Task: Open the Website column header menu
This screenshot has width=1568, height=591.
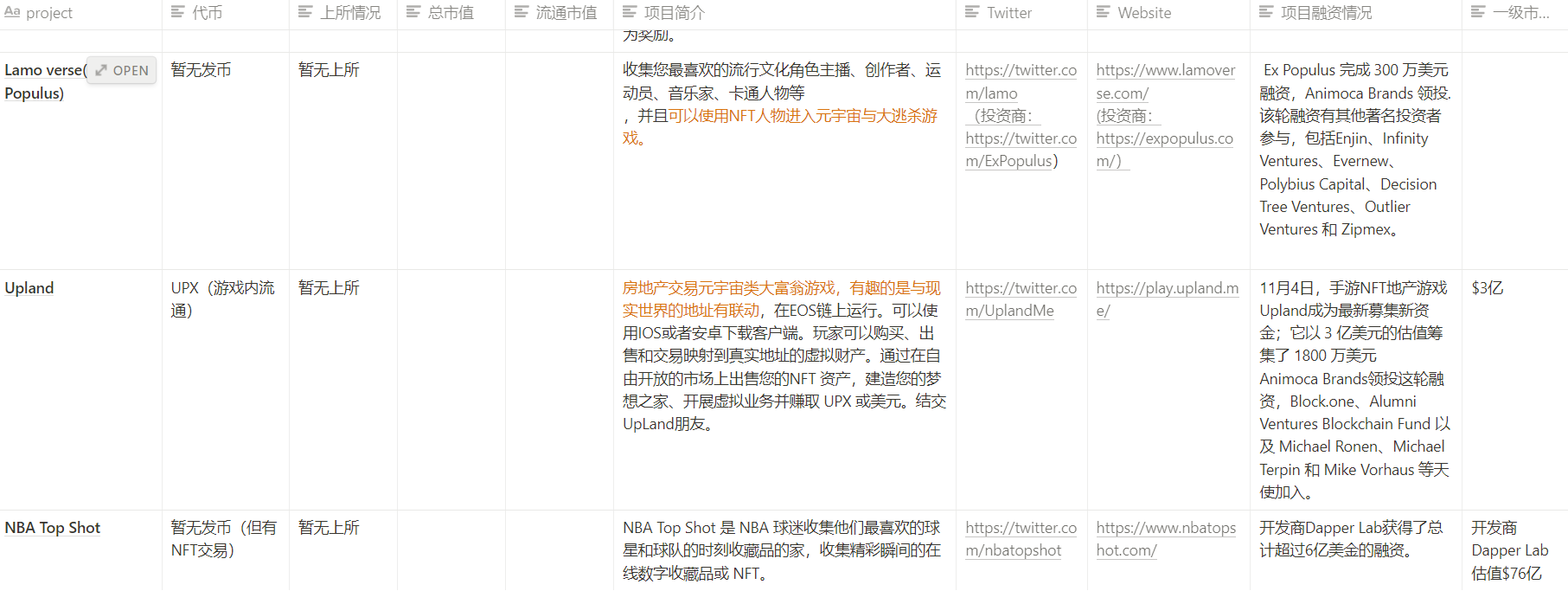Action: [x=1168, y=13]
